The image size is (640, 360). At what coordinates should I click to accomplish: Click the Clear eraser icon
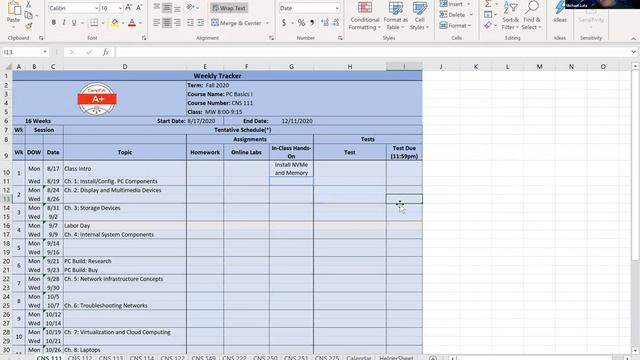click(x=488, y=25)
